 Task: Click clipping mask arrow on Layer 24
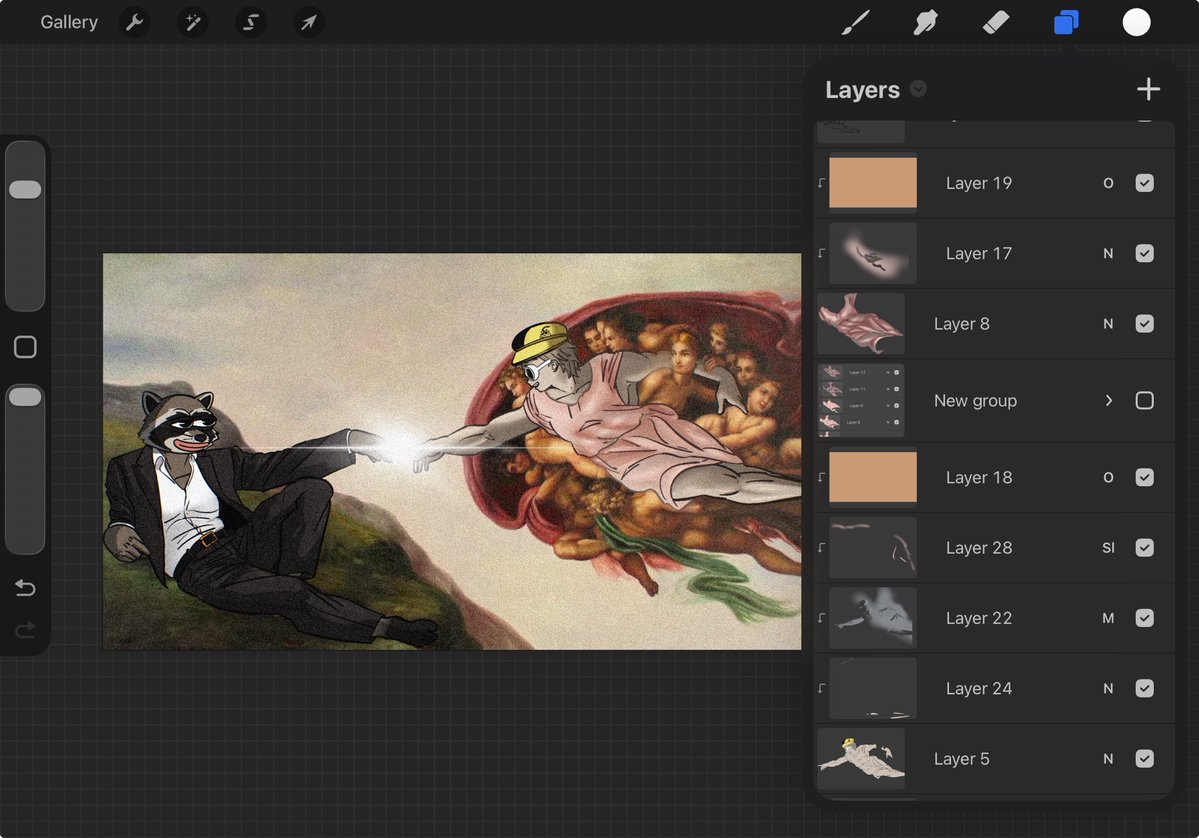pyautogui.click(x=821, y=688)
